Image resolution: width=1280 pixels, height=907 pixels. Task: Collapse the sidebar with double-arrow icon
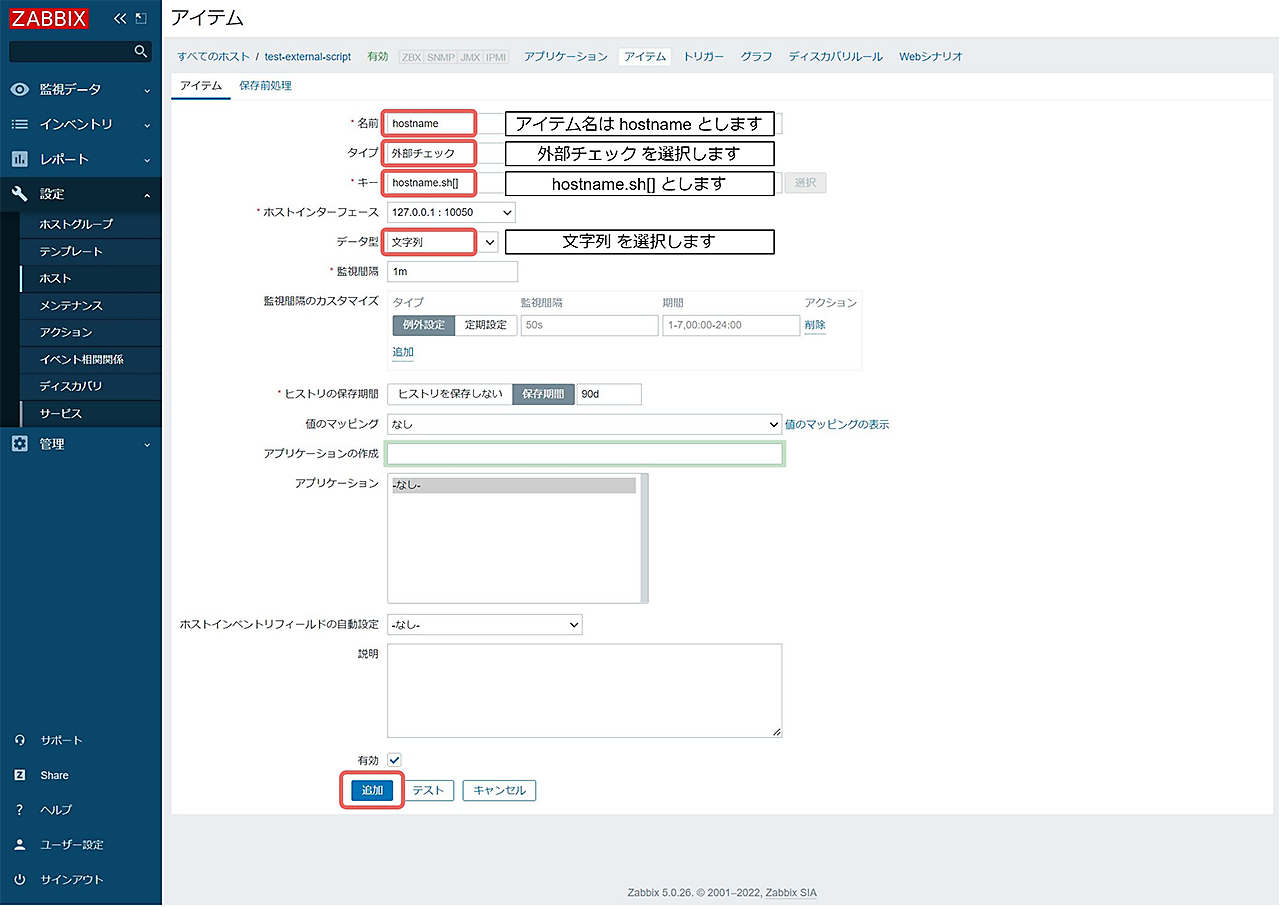120,19
